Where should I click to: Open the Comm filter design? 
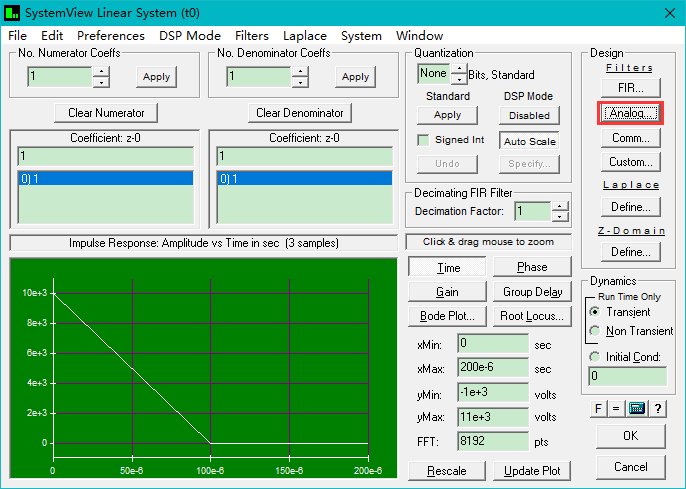[x=630, y=138]
